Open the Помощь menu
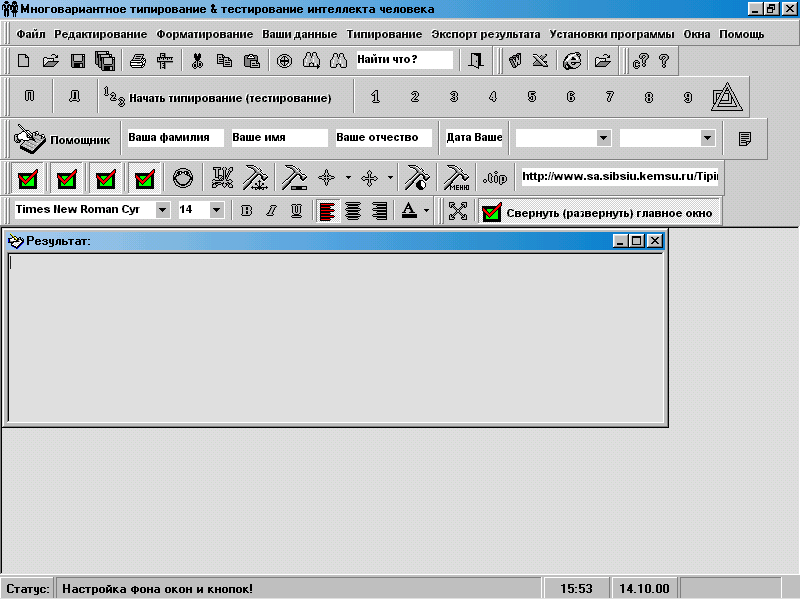 (741, 34)
